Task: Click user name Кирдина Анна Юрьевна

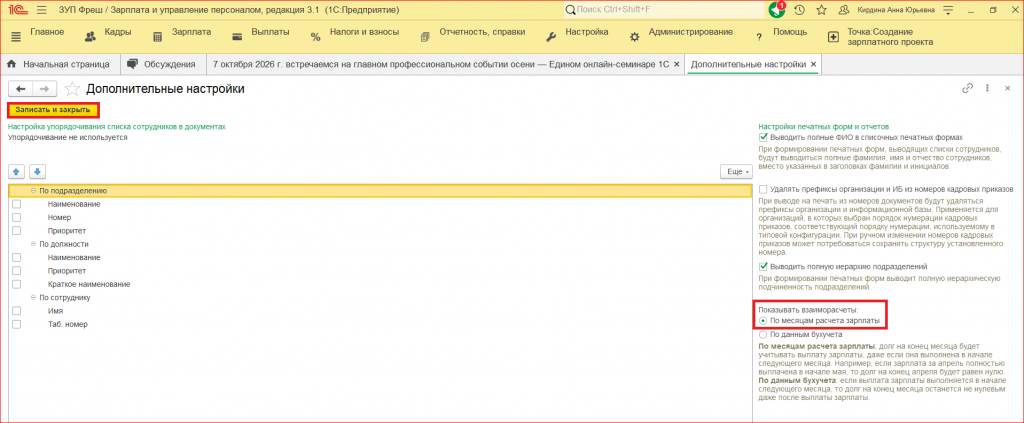Action: pos(897,10)
